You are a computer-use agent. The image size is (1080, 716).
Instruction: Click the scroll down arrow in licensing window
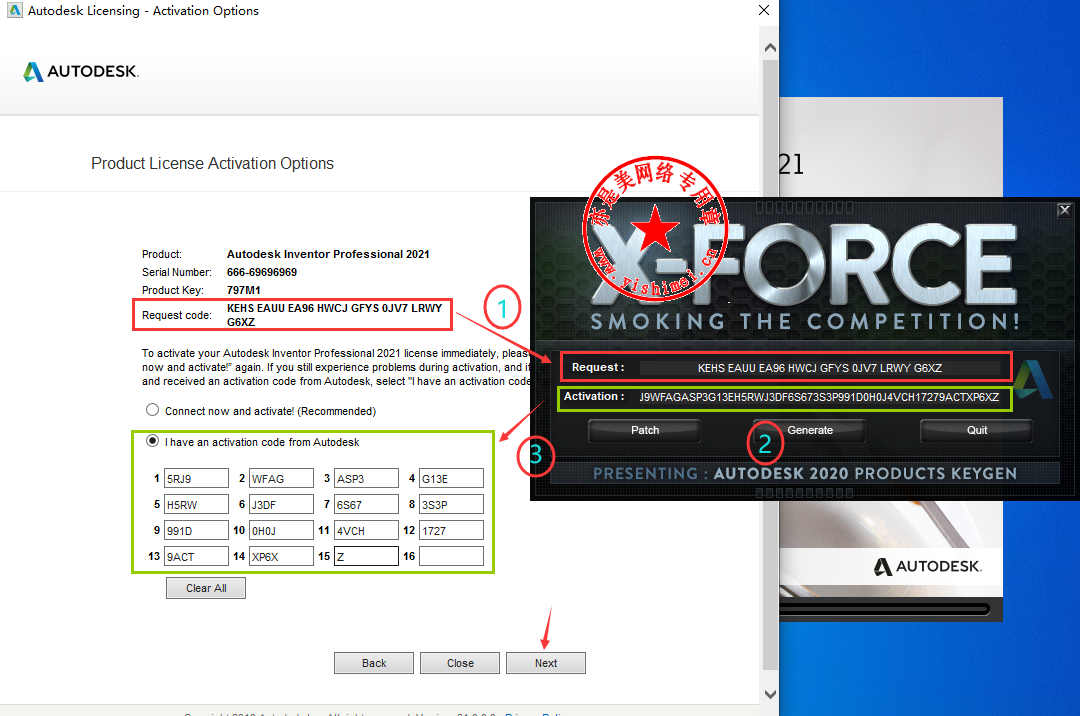click(770, 694)
